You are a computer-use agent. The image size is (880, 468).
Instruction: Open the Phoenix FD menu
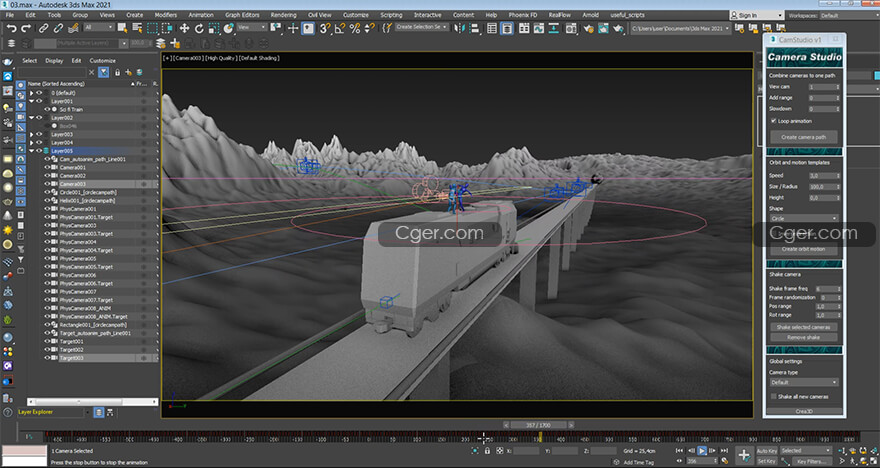523,15
